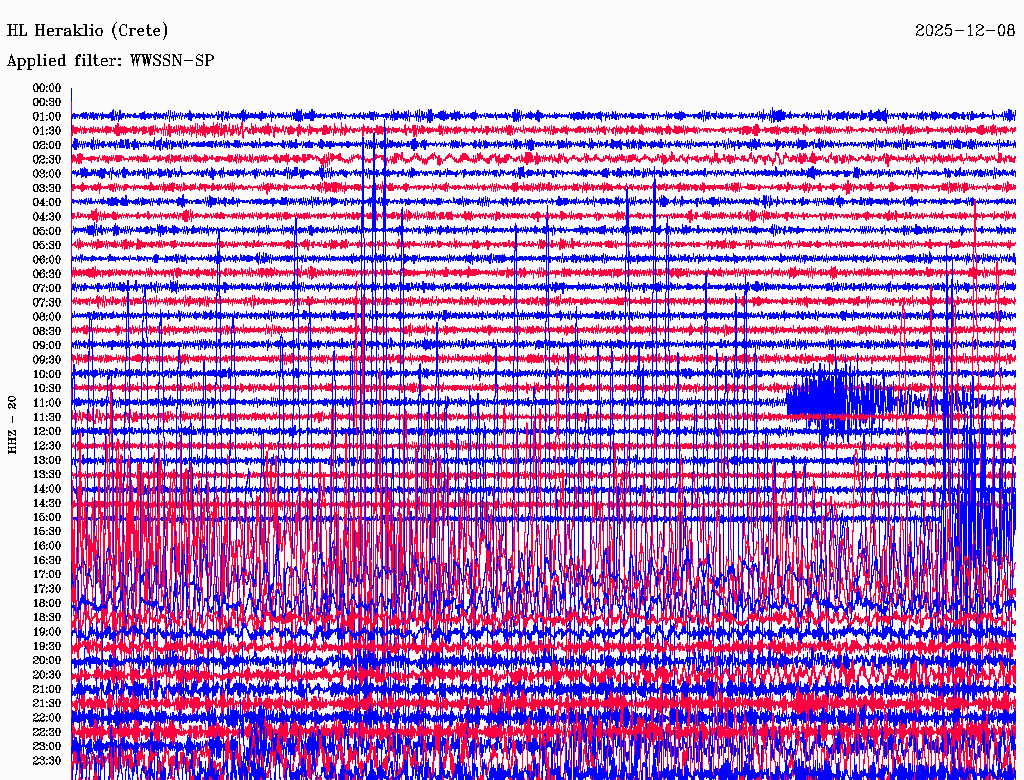Select the 21:00 time label
This screenshot has width=1024, height=780.
[47, 689]
